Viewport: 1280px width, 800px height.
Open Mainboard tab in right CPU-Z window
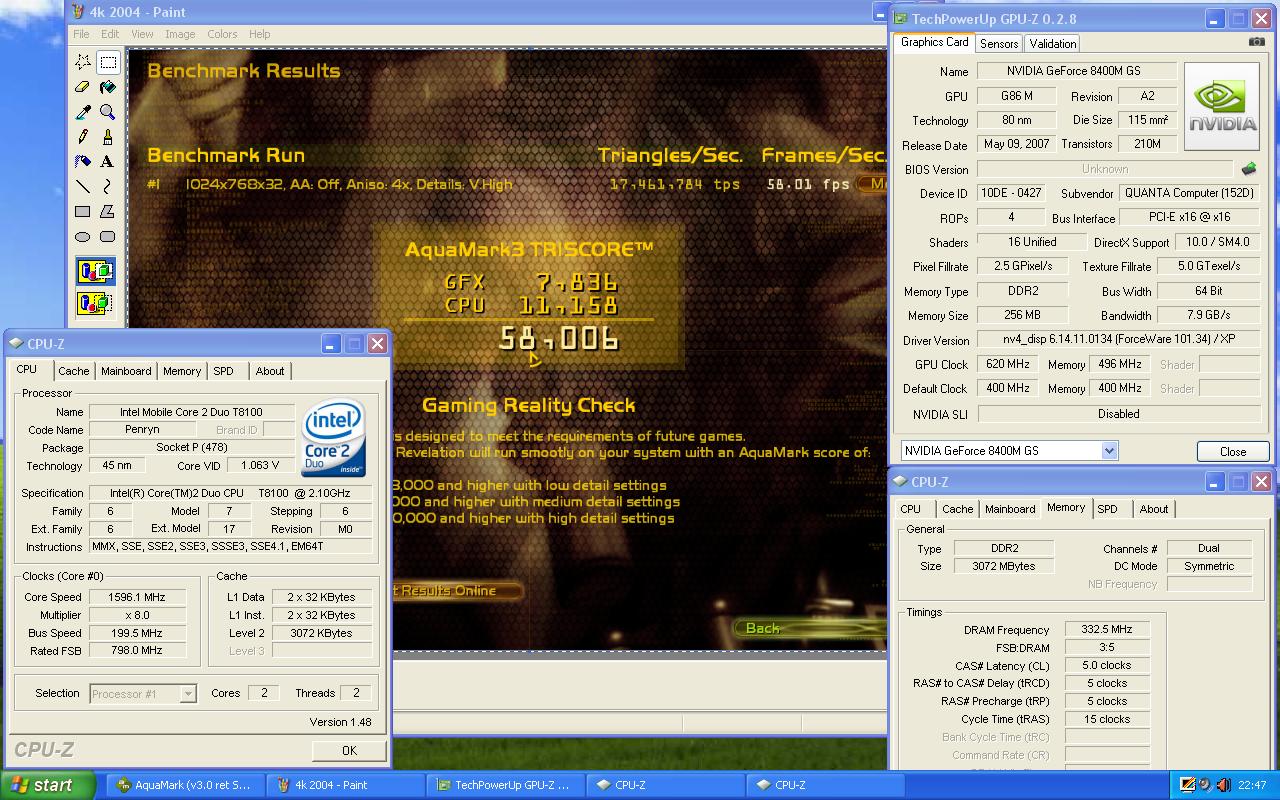(x=1010, y=509)
